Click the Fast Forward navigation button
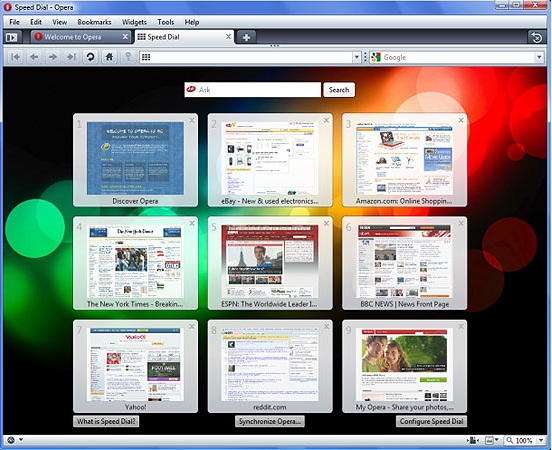The height and width of the screenshot is (450, 552). [71, 57]
